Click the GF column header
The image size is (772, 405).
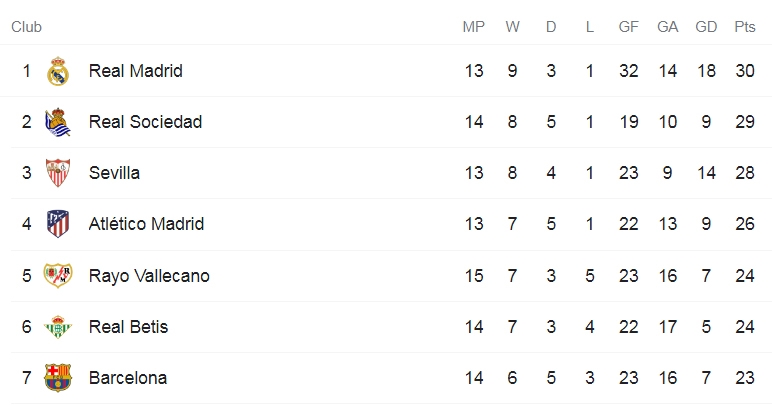pyautogui.click(x=629, y=27)
